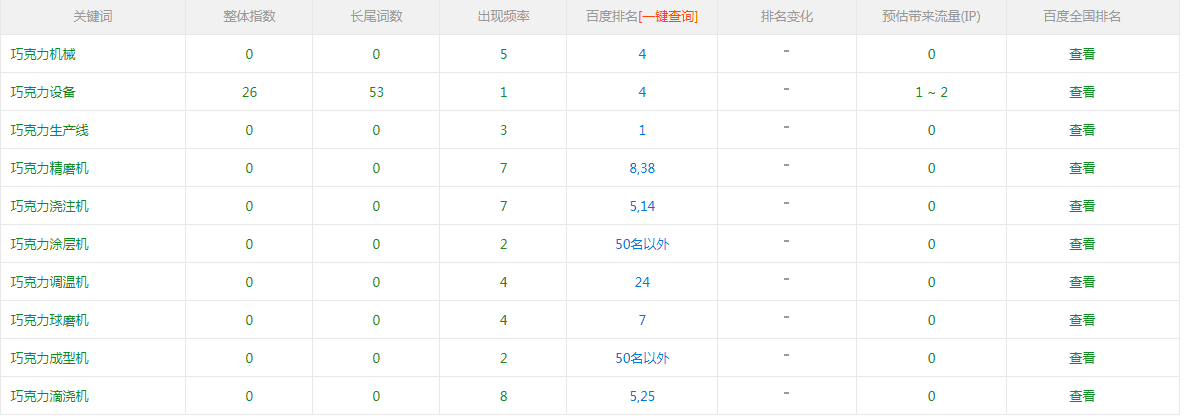Open the 巧克力球磨机 keyword link
The image size is (1186, 419).
coord(50,320)
